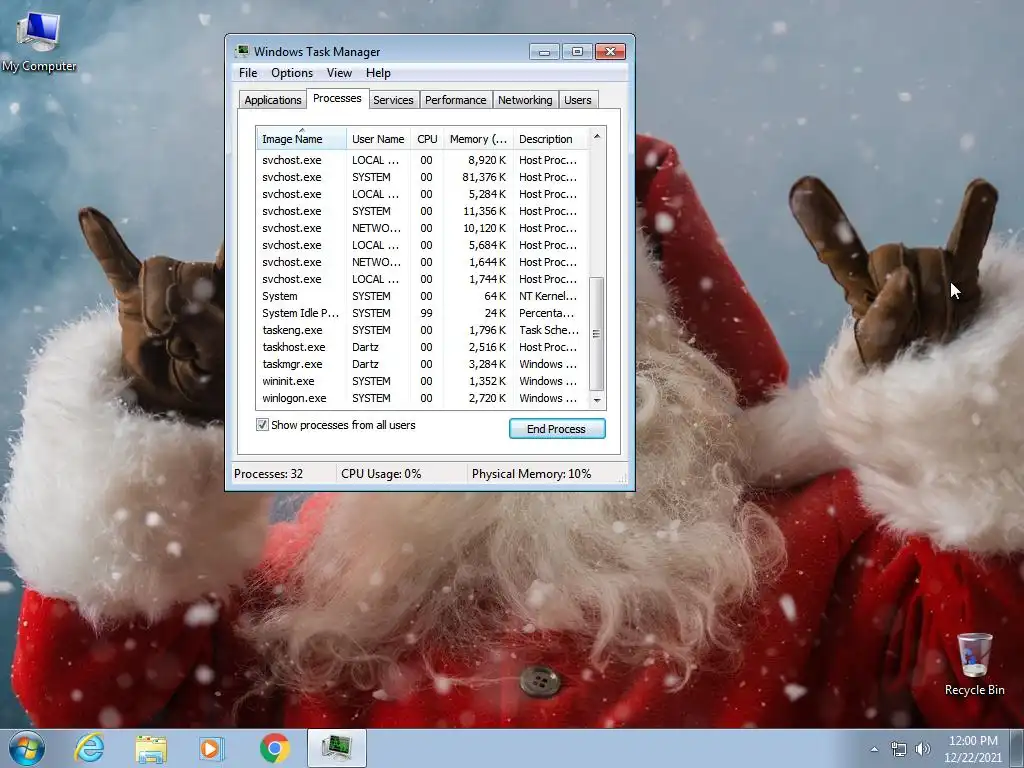Screen dimensions: 1024x768
Task: Select the svchost.exe row using 1,644 K
Action: 422,262
